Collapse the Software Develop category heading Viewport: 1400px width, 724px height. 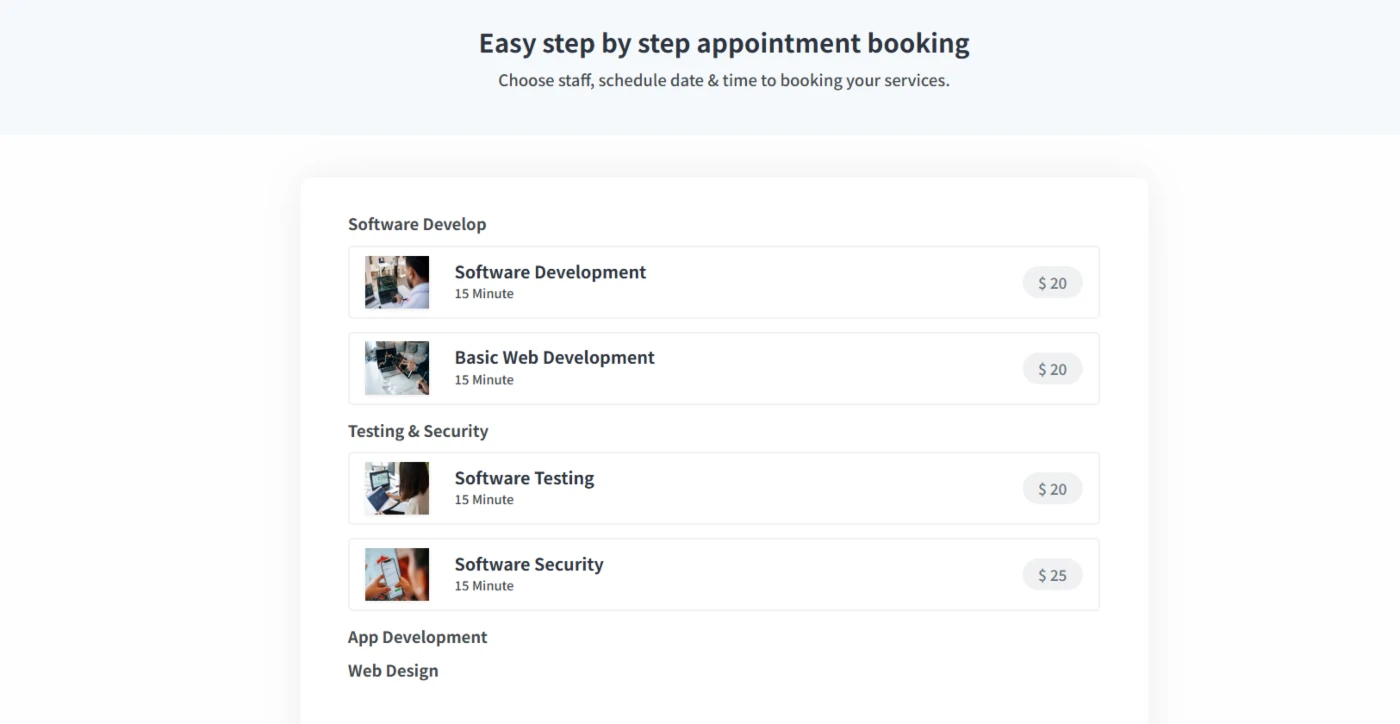(x=417, y=224)
